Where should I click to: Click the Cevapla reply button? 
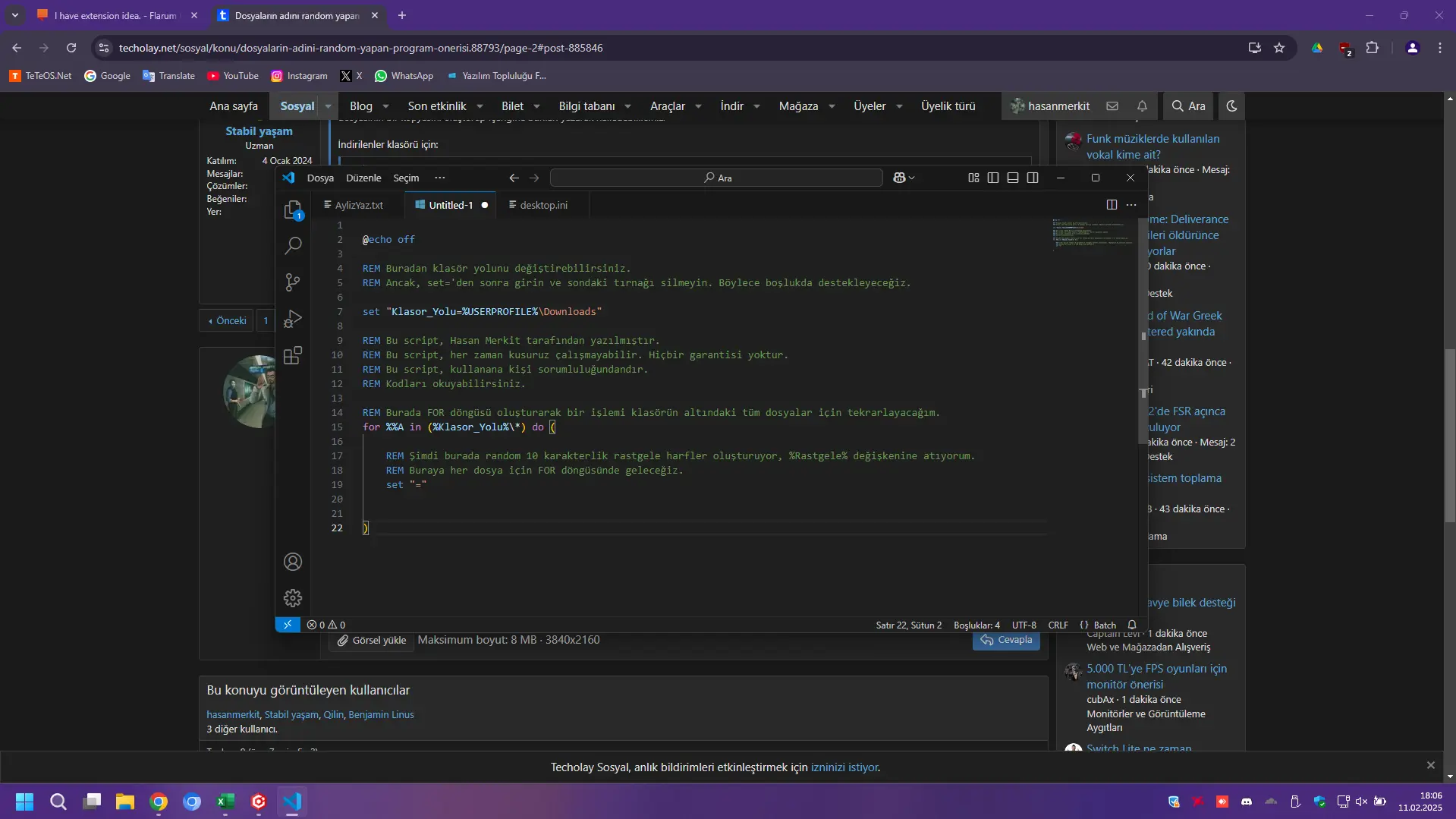coord(1006,640)
